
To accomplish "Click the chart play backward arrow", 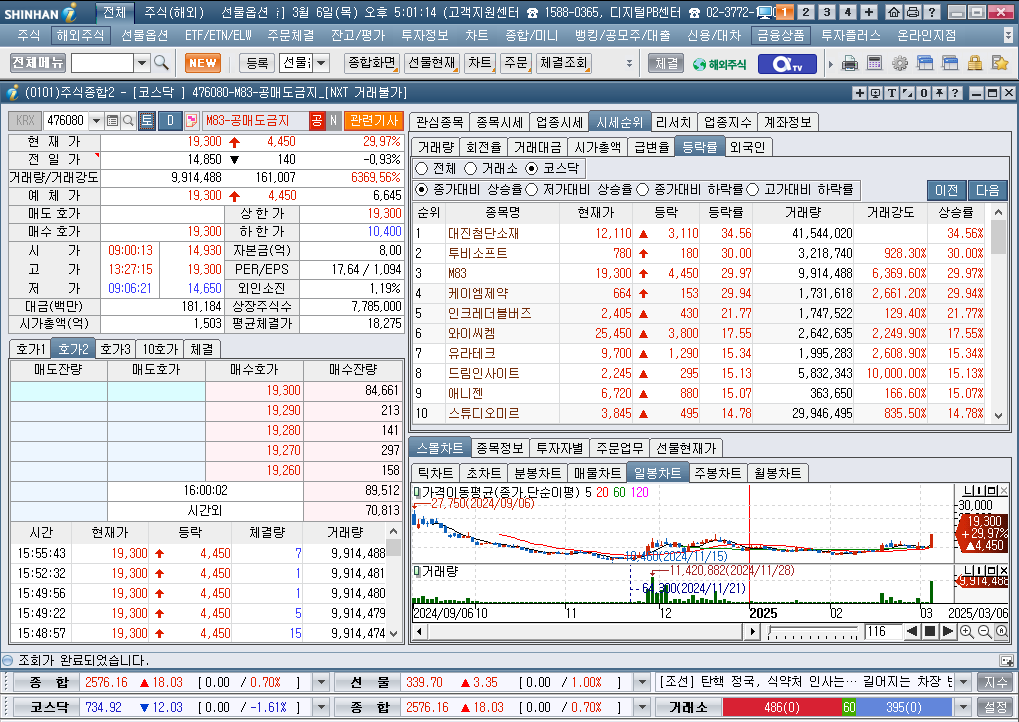I will [912, 631].
